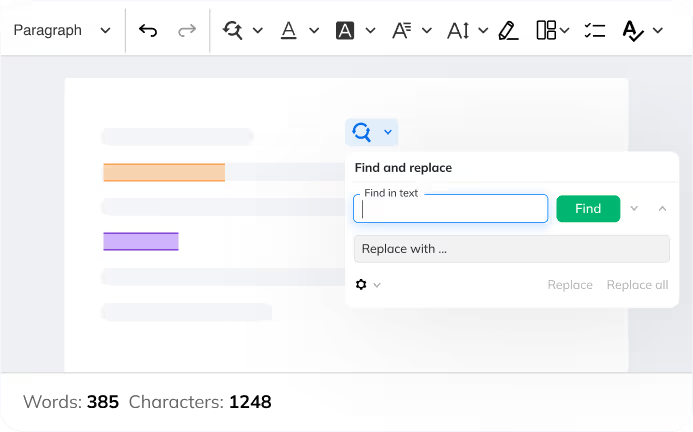This screenshot has width=693, height=432.
Task: Click the orange highlighted text block
Action: coord(164,172)
